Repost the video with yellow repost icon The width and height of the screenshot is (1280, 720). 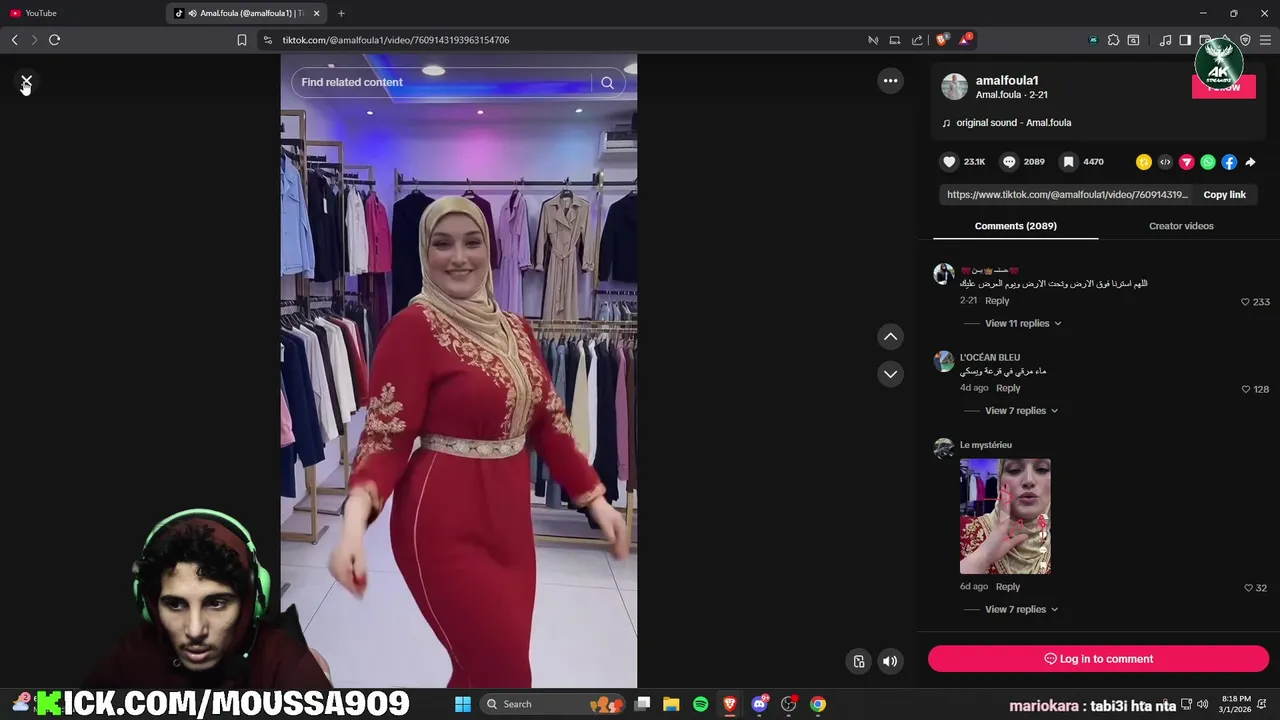1144,162
